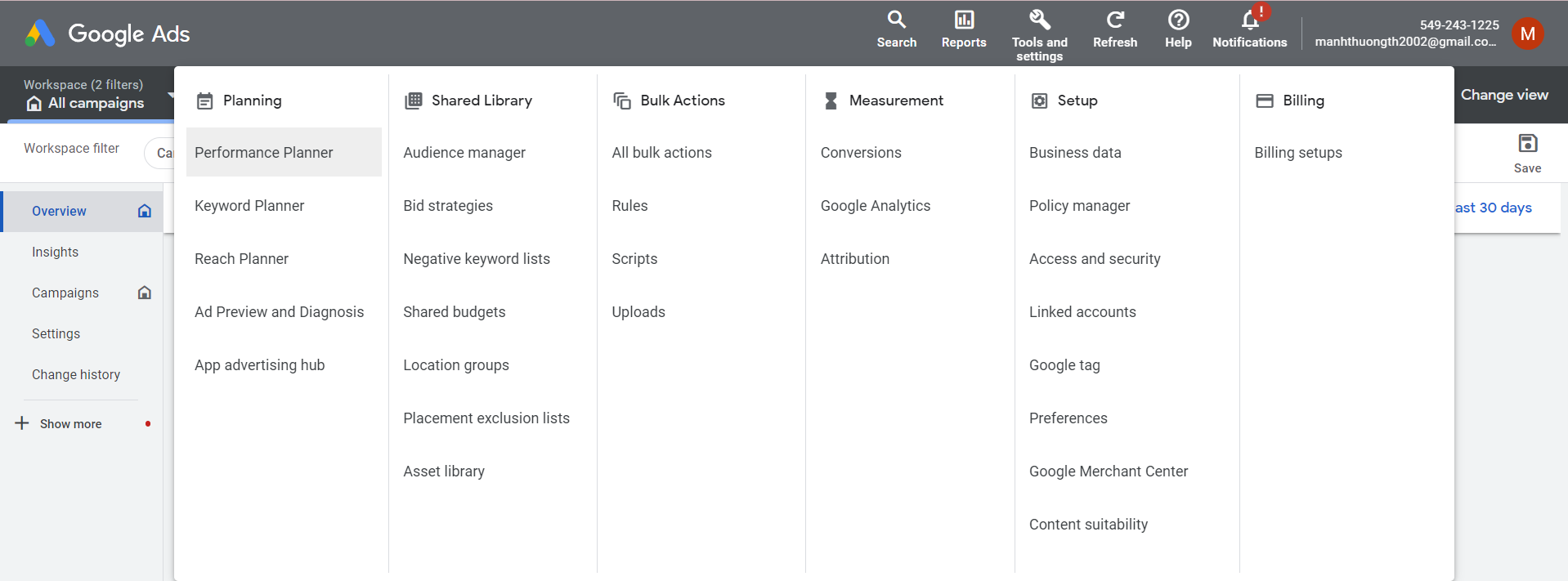Go to App advertising hub
Screen dimensions: 1568x581
coord(259,365)
